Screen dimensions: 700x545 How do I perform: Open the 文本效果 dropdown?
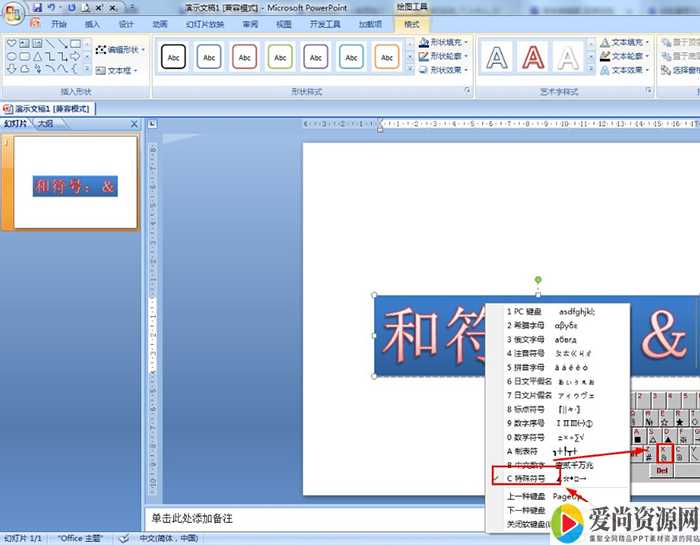625,70
